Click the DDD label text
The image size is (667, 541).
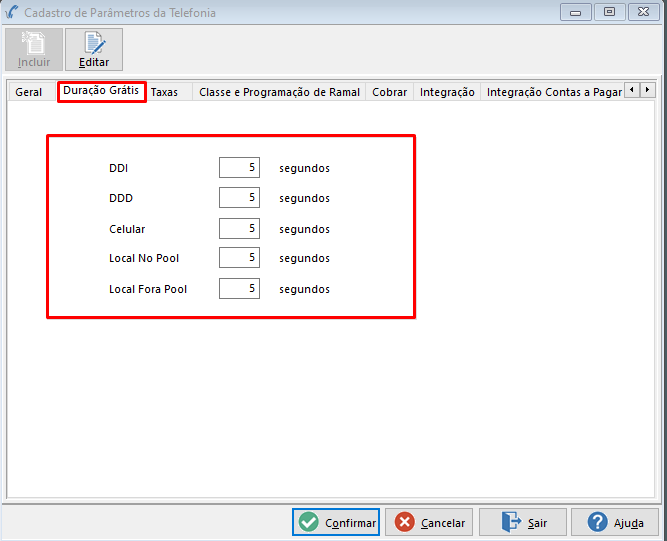[121, 198]
